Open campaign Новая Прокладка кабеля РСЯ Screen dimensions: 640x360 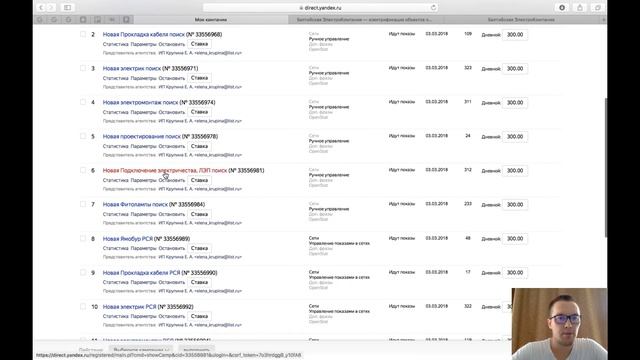(141, 273)
